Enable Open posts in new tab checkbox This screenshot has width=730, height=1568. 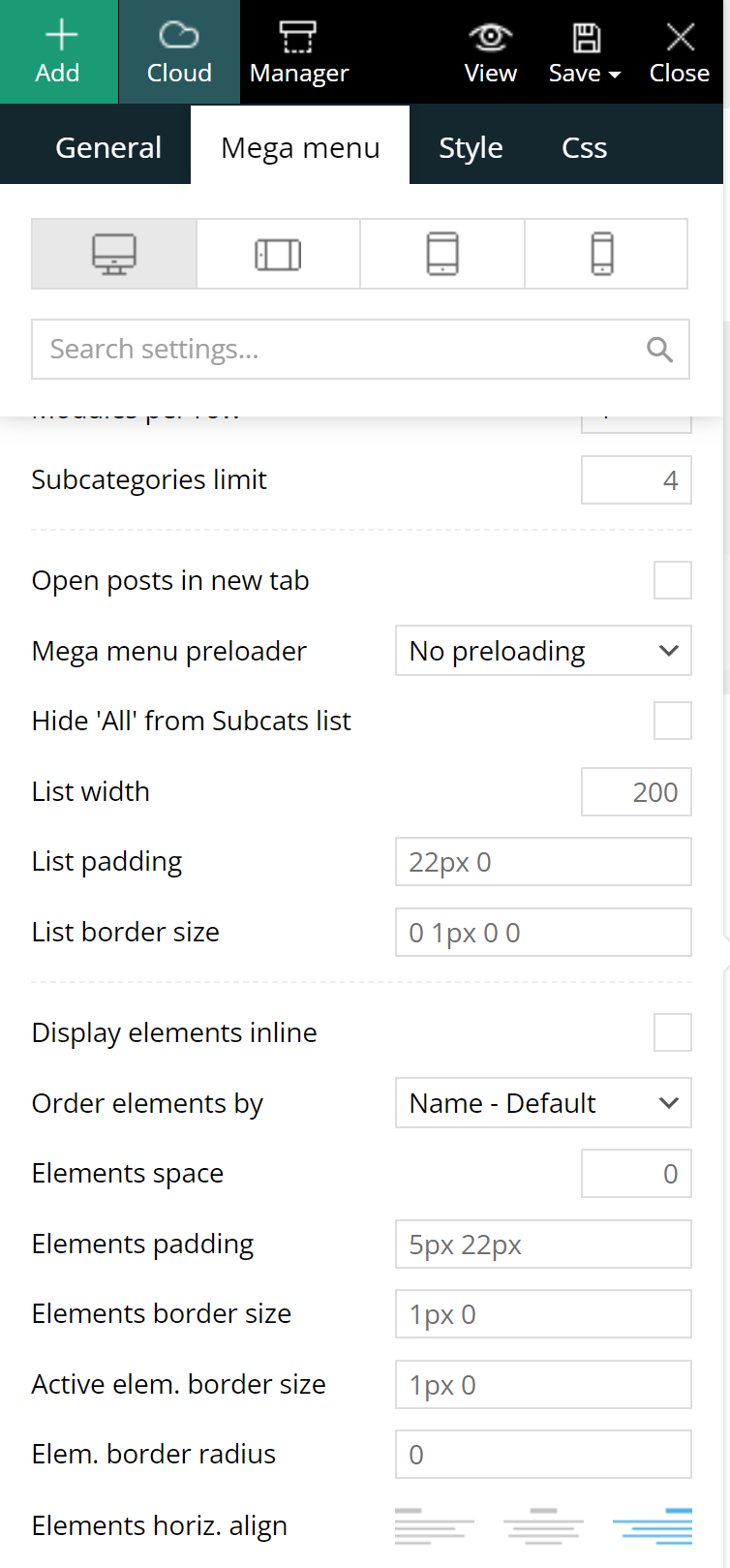coord(673,580)
